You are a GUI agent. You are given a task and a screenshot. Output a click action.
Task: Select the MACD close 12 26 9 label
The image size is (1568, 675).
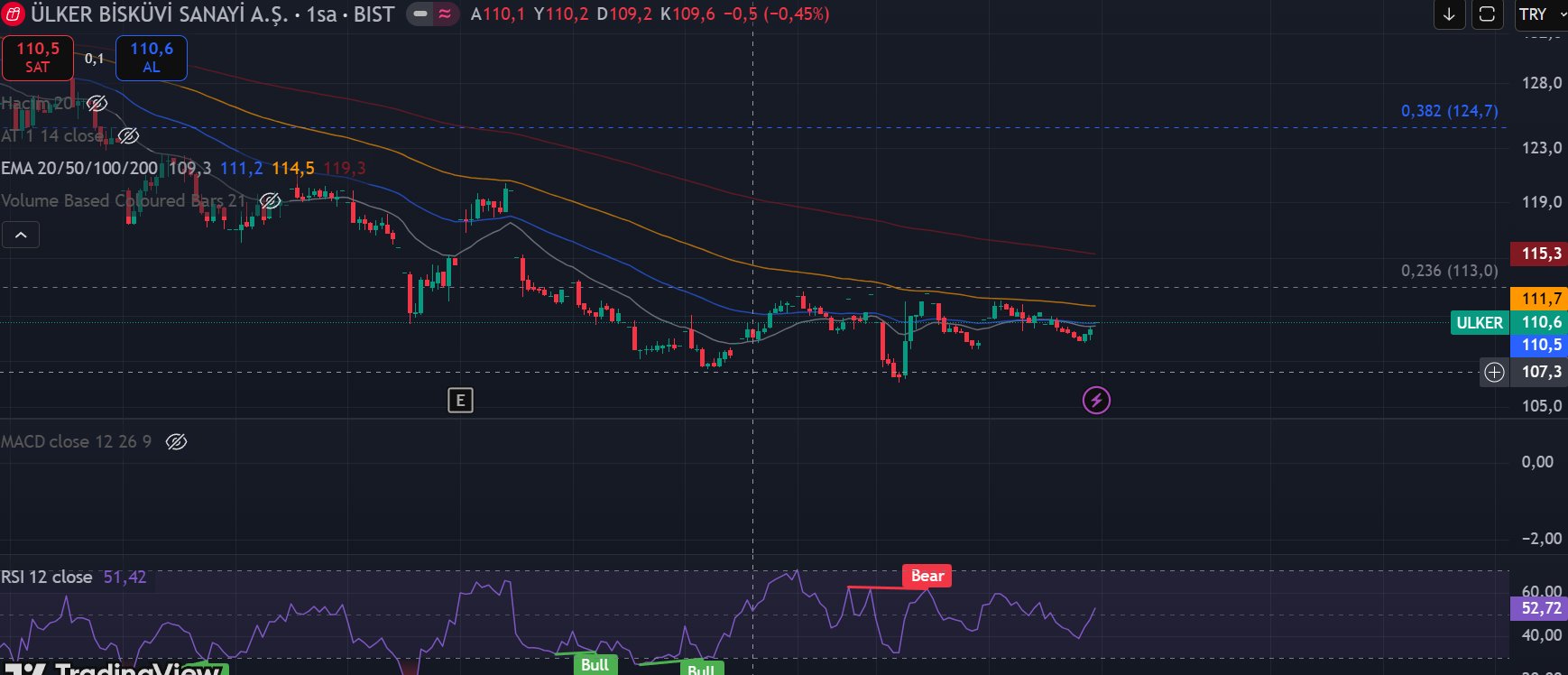tap(77, 441)
